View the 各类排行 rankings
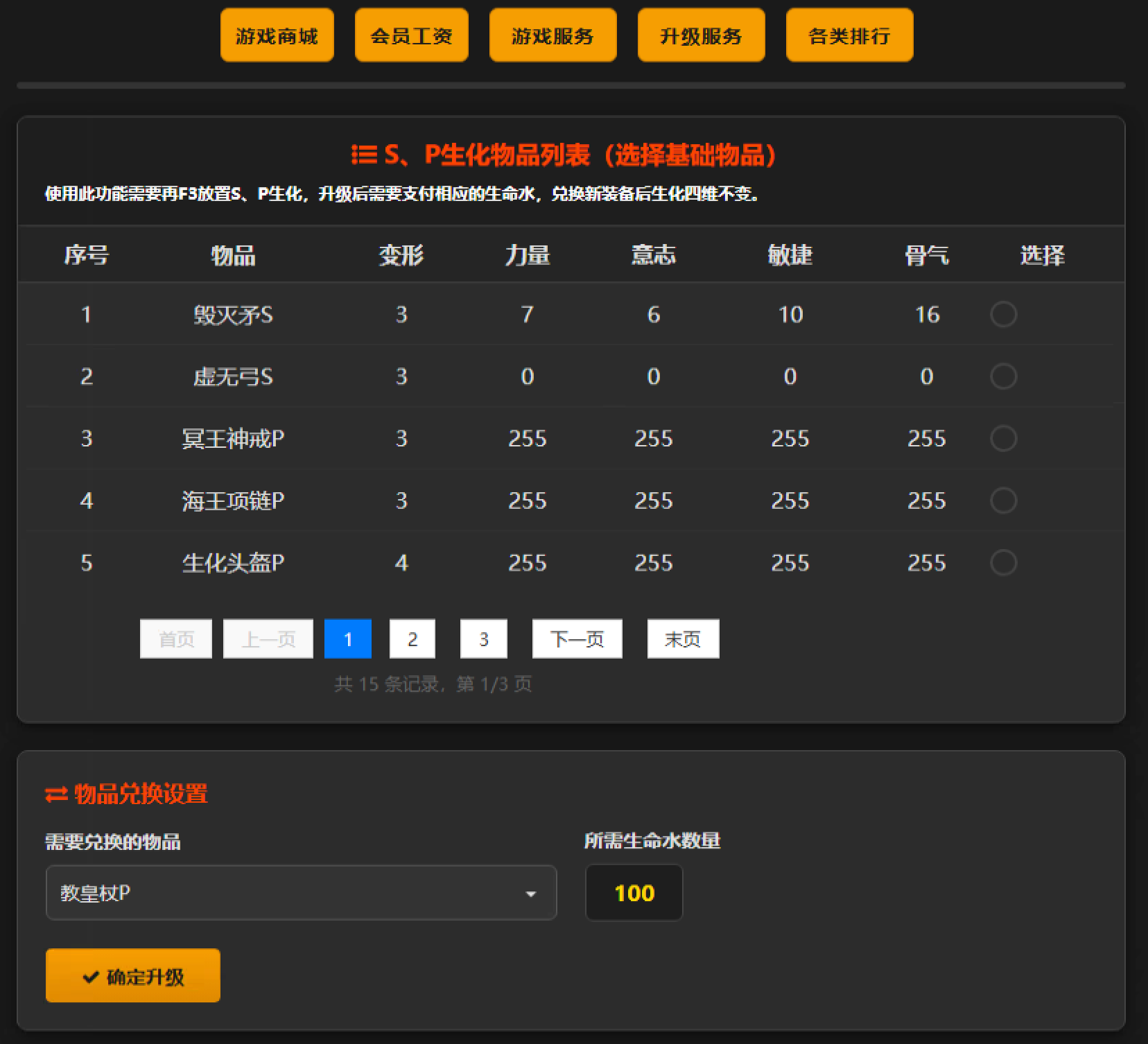 click(x=849, y=35)
